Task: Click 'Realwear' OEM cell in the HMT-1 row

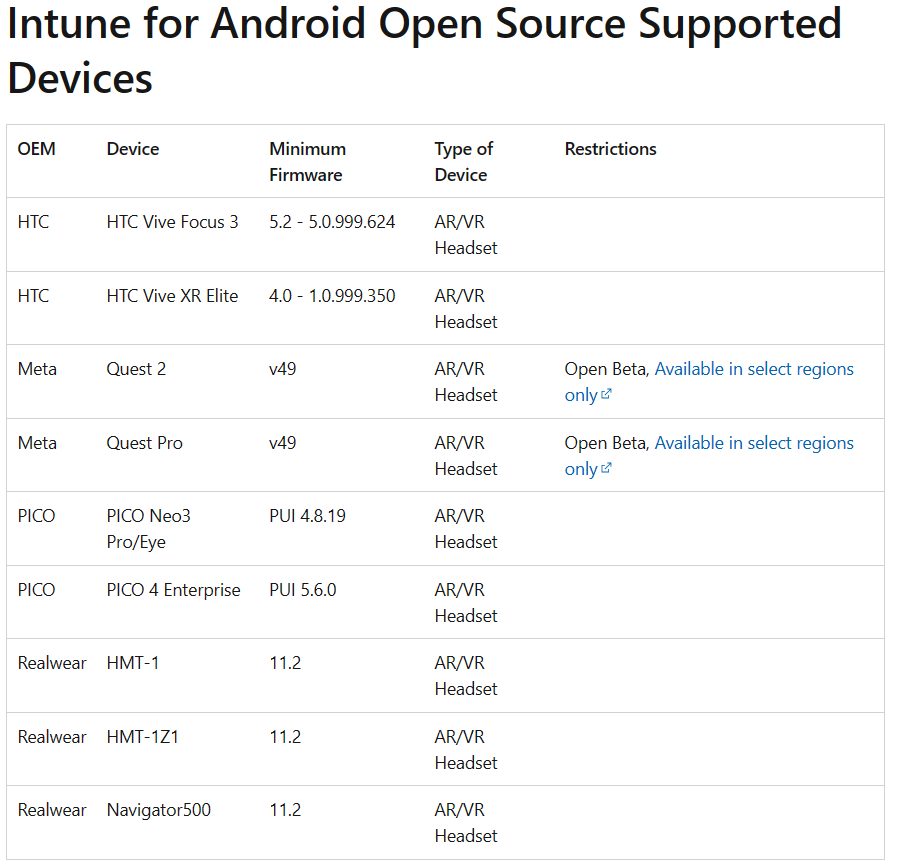Action: pyautogui.click(x=52, y=663)
